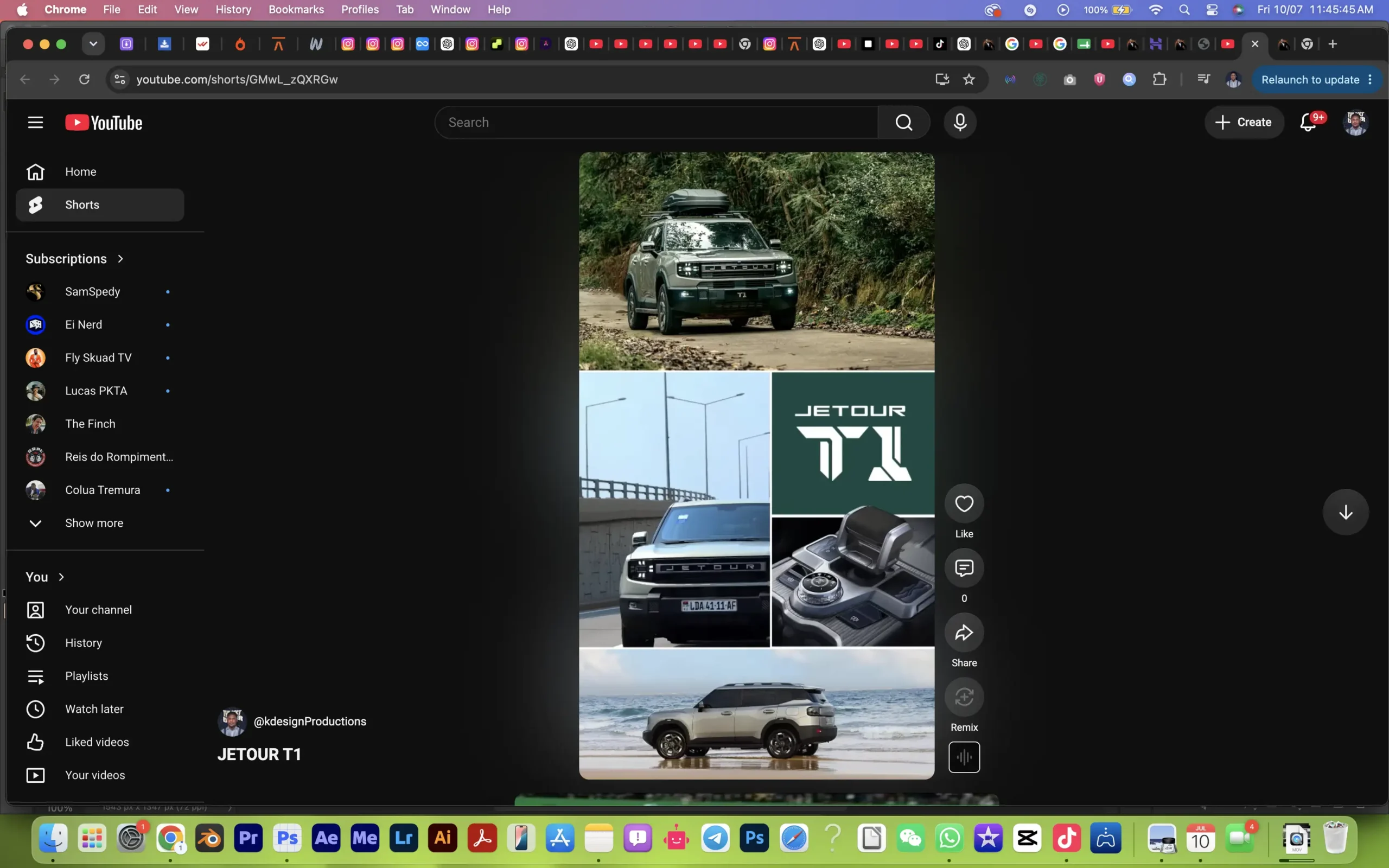Open the Chrome tab search dropdown
Viewport: 1389px width, 868px height.
tap(93, 43)
